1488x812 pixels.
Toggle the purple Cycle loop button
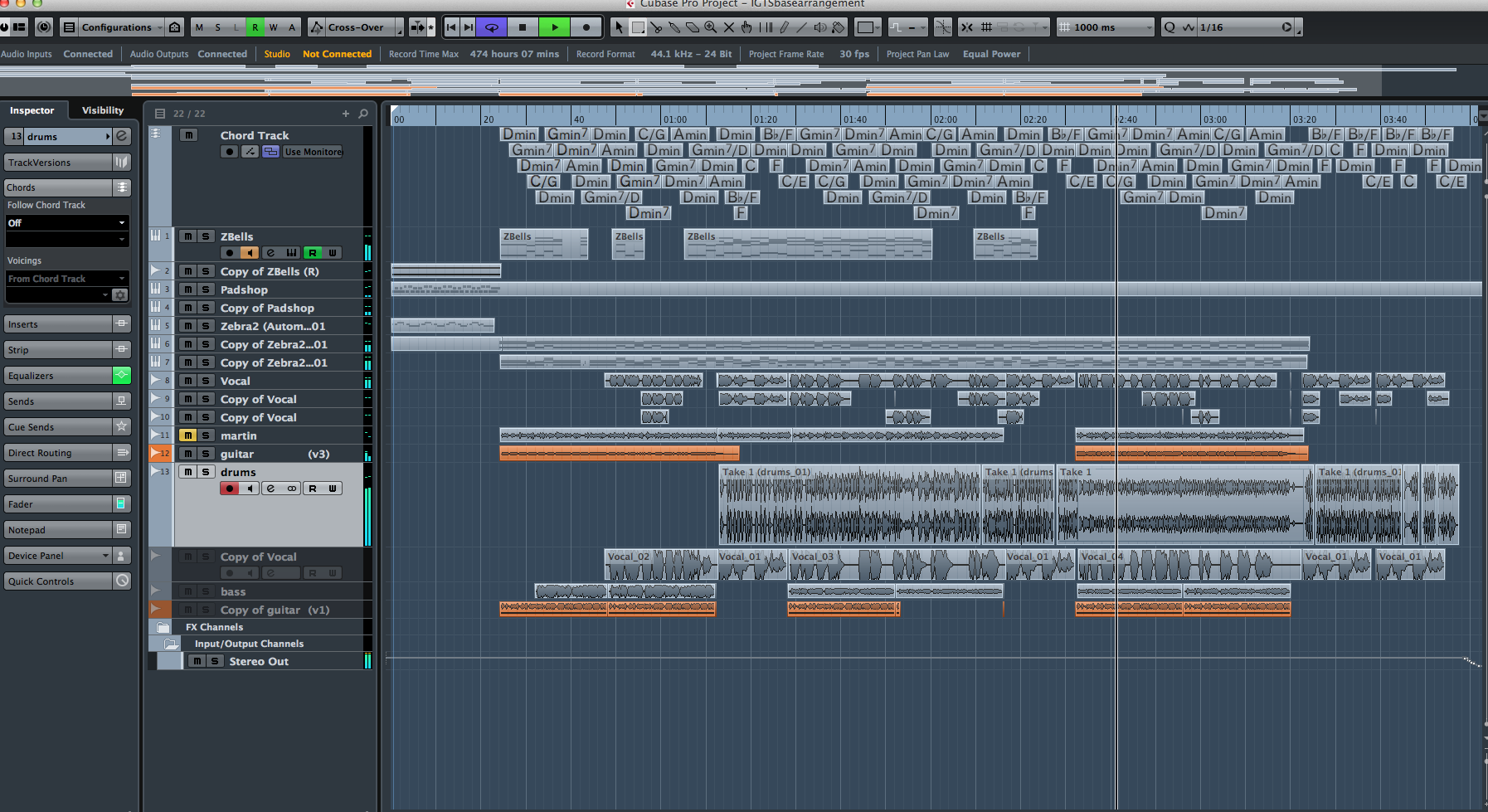(x=492, y=27)
